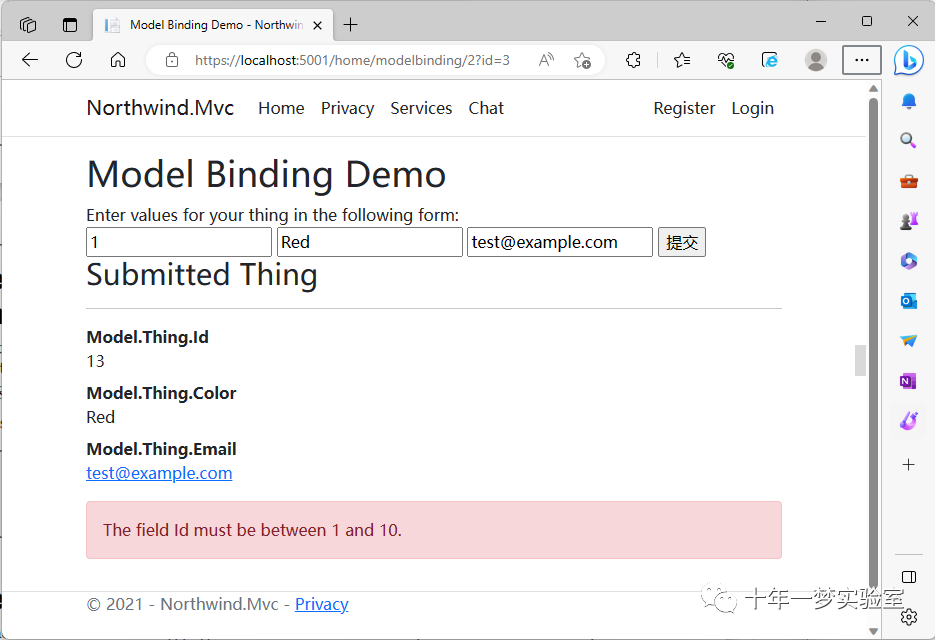
Task: Click the Model Binding Demo heading
Action: click(x=266, y=175)
